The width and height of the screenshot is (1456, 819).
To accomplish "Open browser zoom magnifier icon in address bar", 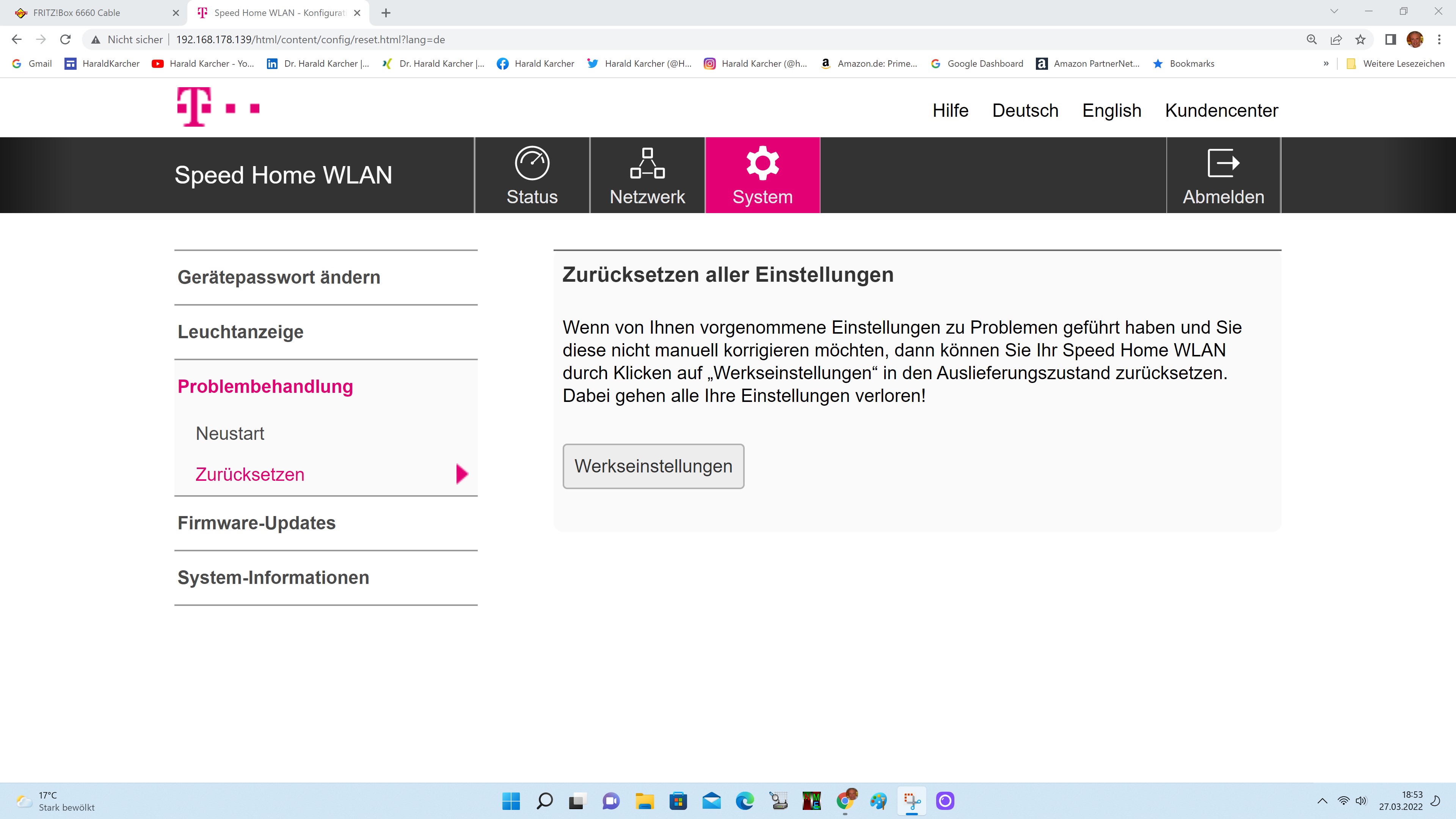I will [x=1312, y=39].
